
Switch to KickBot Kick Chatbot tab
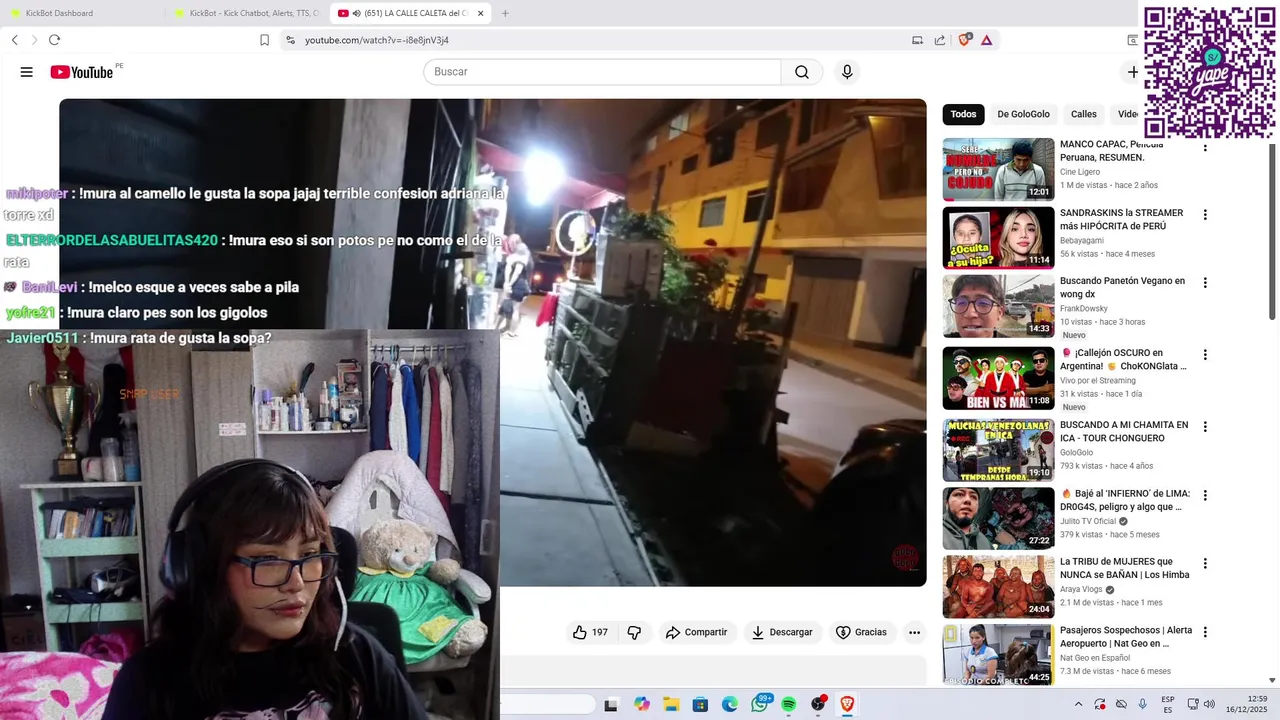247,13
